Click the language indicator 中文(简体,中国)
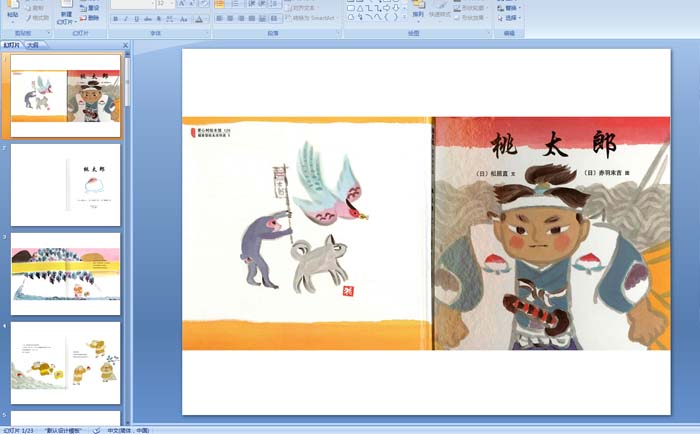This screenshot has height=434, width=700. pyautogui.click(x=128, y=430)
